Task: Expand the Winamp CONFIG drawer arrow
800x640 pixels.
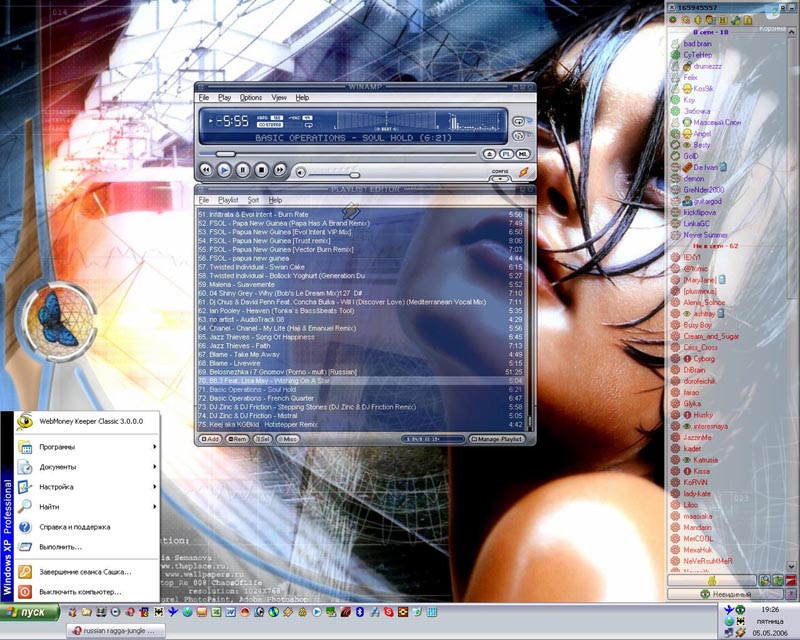Action: pyautogui.click(x=501, y=179)
